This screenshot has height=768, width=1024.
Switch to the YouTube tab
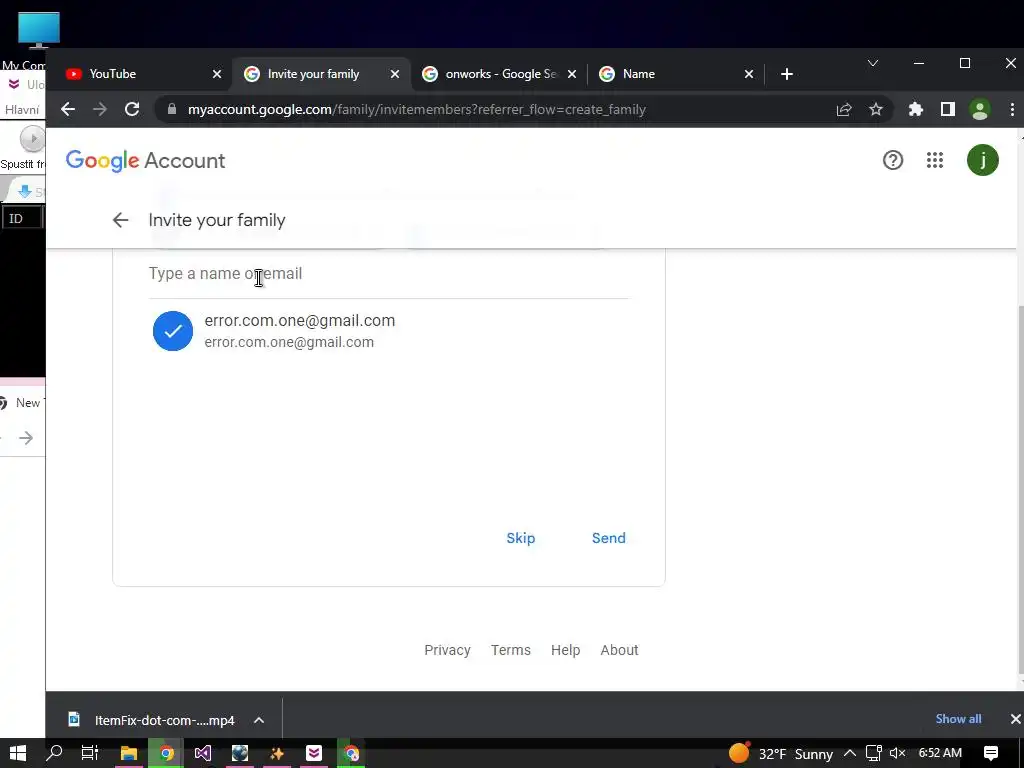tap(140, 74)
